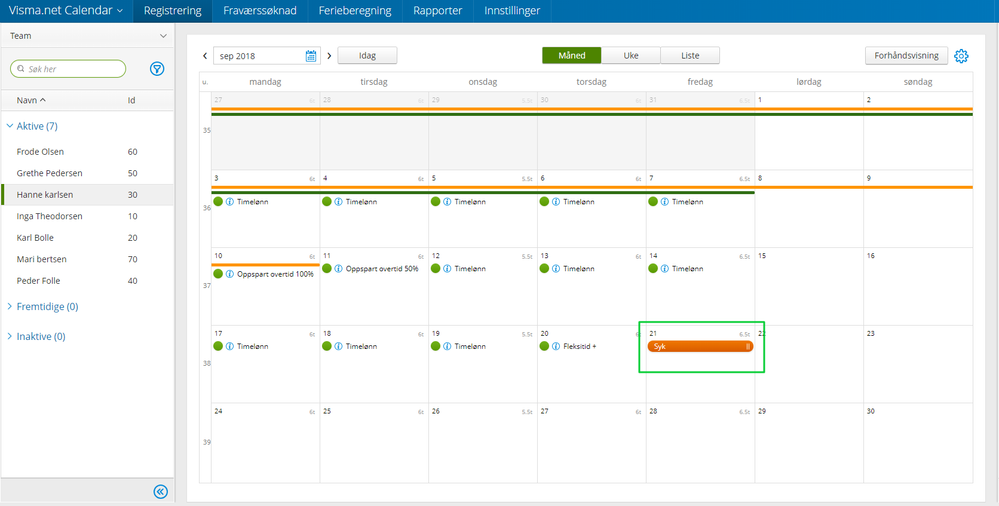This screenshot has width=999, height=506.
Task: Click info icon on 4 September Timelønn
Action: click(x=338, y=201)
